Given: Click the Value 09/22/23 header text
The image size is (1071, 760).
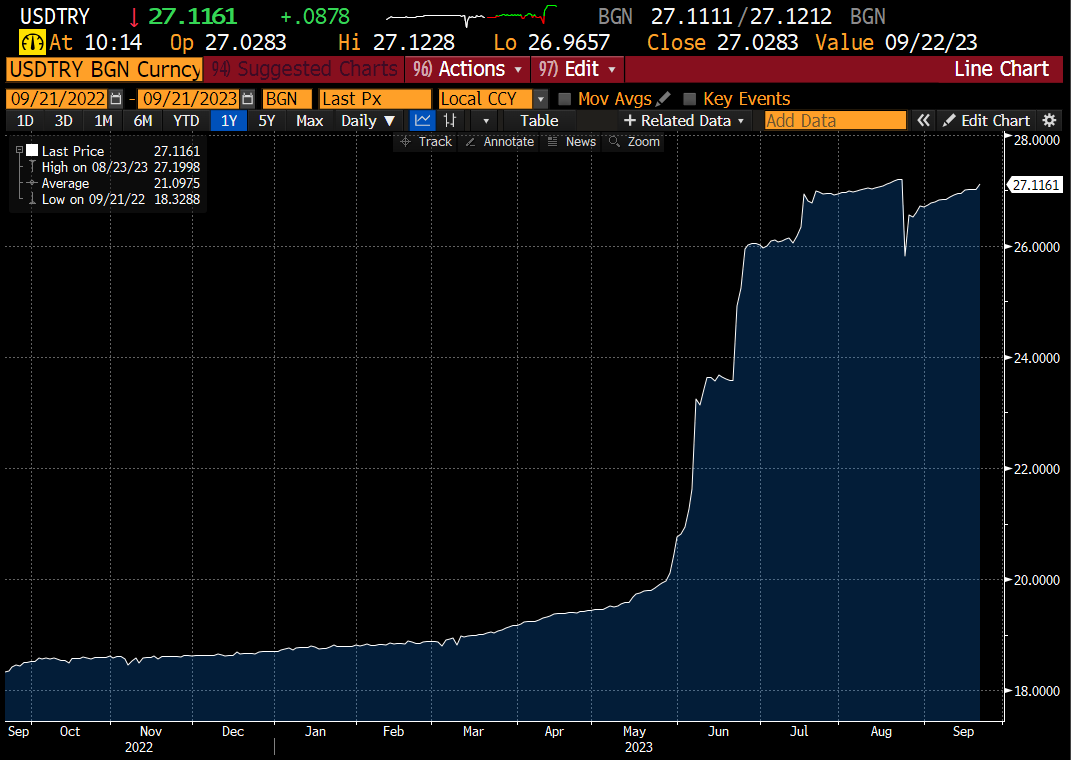Looking at the screenshot, I should (x=896, y=42).
